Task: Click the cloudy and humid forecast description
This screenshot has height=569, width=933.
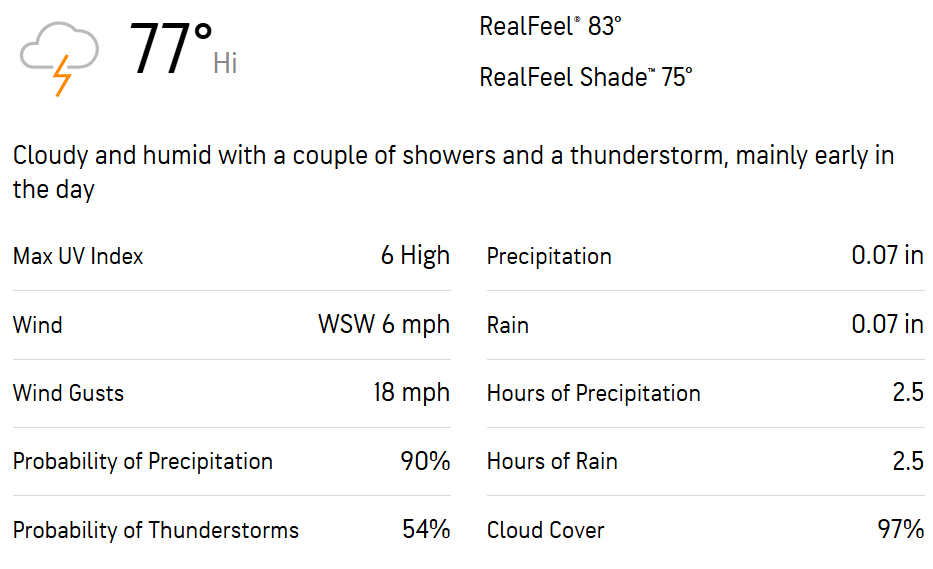Action: 453,172
